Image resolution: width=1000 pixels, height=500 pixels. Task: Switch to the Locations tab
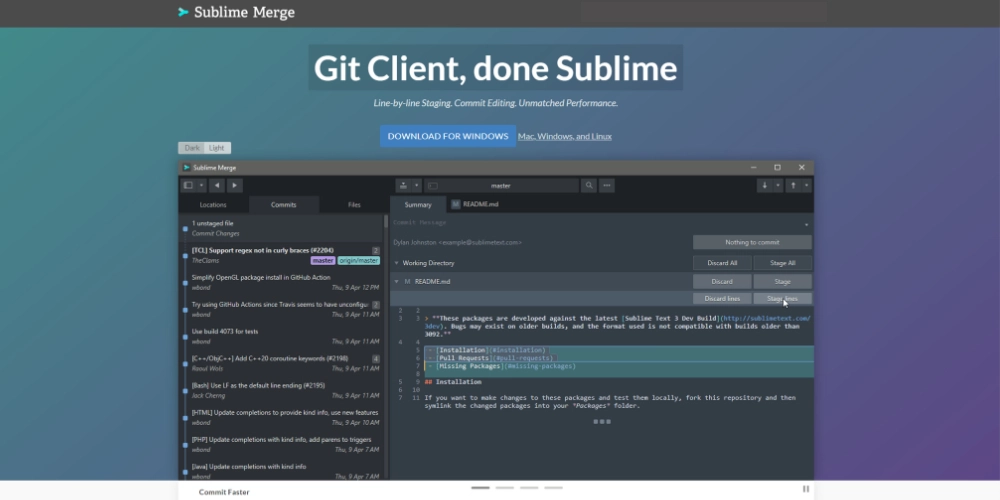[x=213, y=205]
